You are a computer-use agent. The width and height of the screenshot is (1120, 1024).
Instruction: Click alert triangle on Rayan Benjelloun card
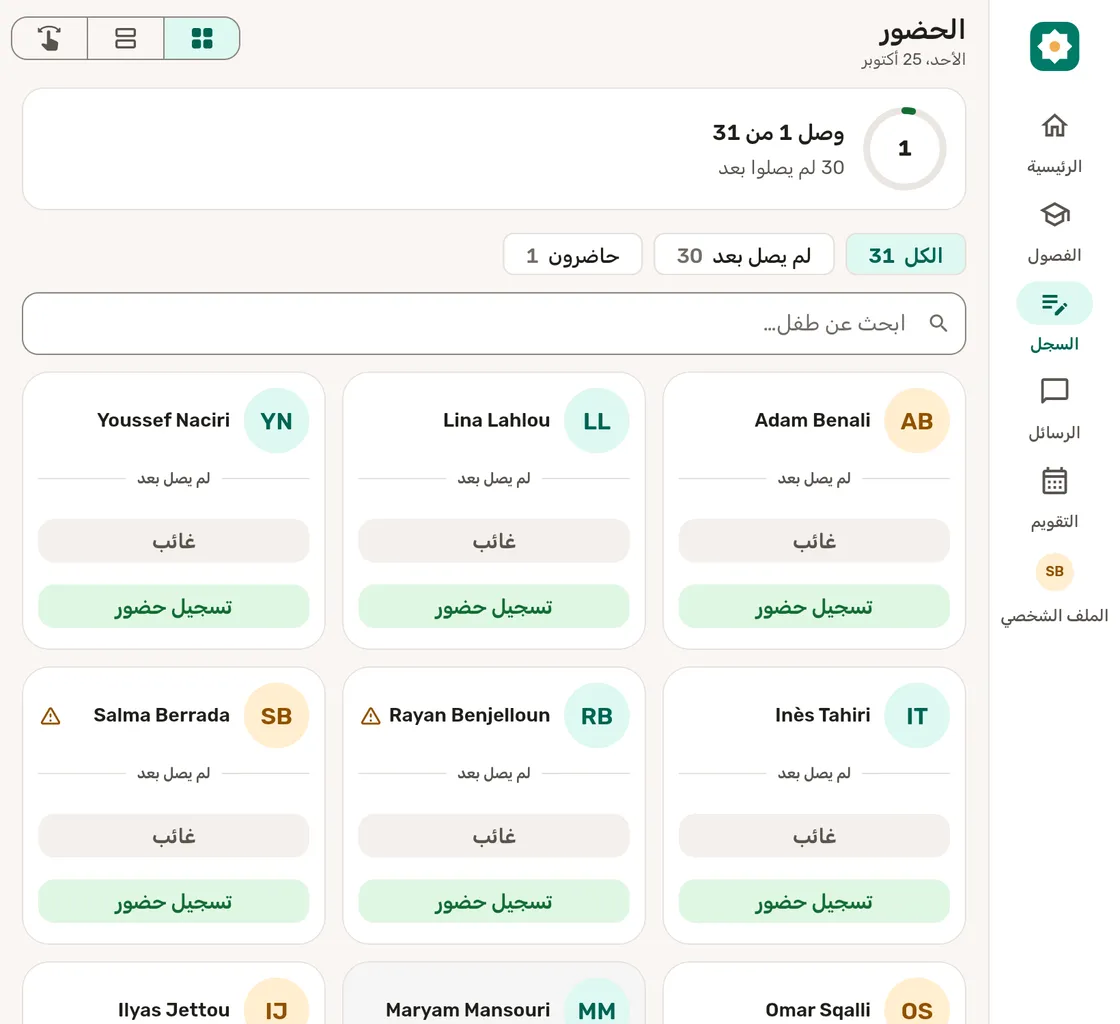[371, 716]
